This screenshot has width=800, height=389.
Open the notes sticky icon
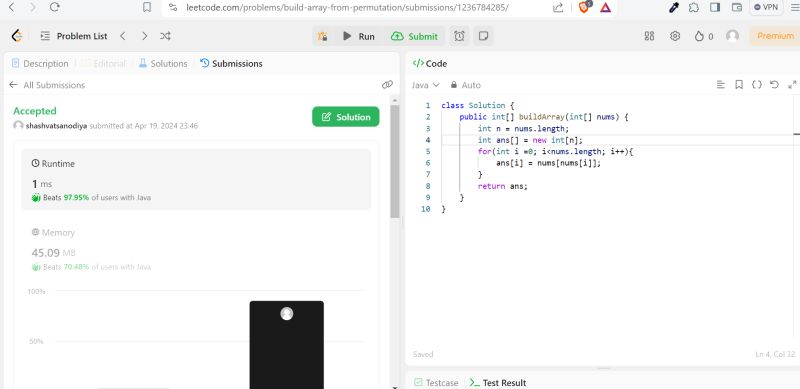pyautogui.click(x=483, y=36)
